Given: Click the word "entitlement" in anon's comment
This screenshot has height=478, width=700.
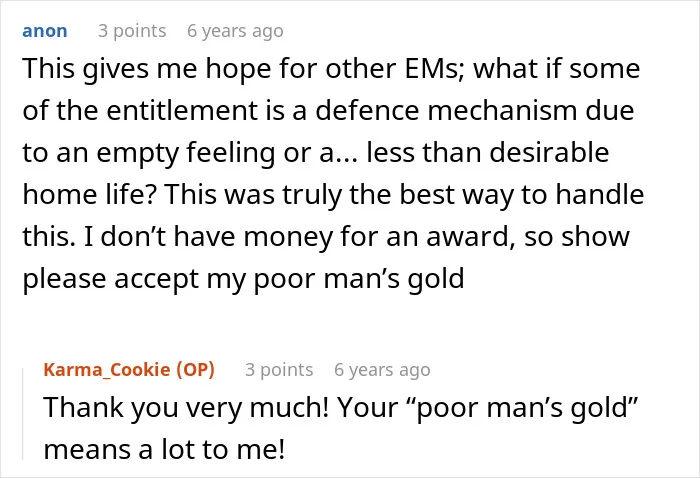Looking at the screenshot, I should coord(182,110).
